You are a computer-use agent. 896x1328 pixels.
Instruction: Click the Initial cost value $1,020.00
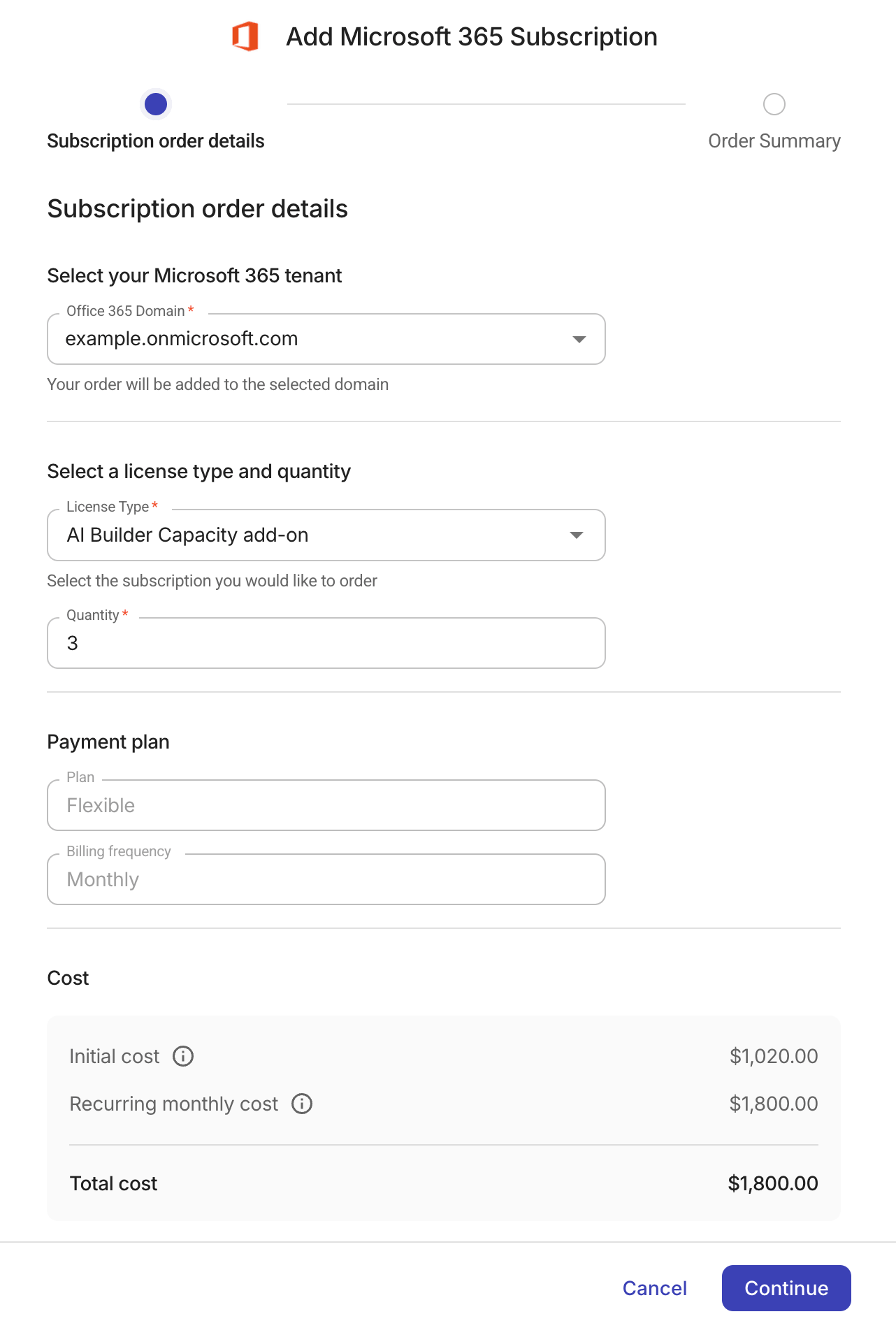point(774,1056)
